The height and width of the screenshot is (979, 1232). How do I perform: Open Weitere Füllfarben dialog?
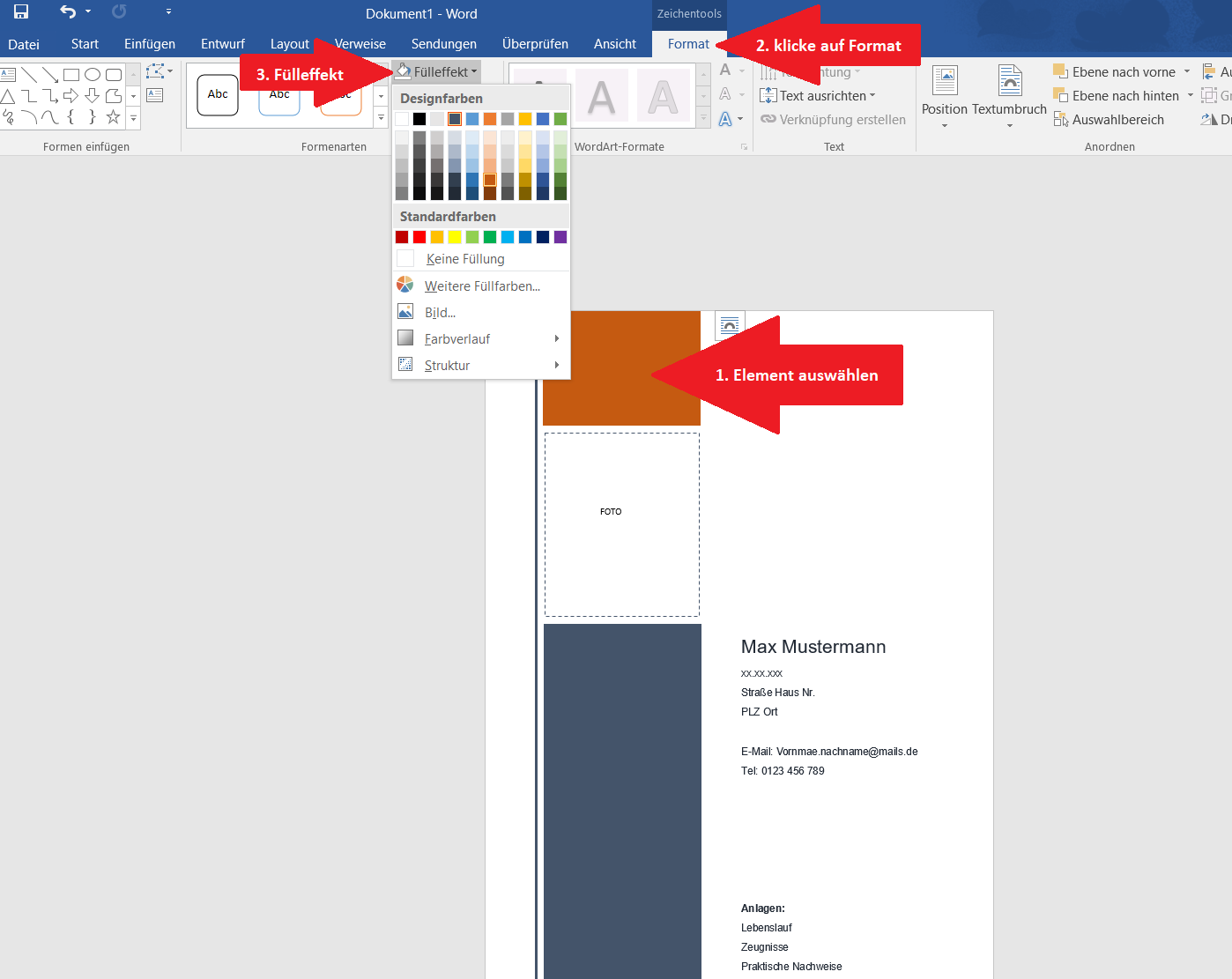(x=481, y=286)
